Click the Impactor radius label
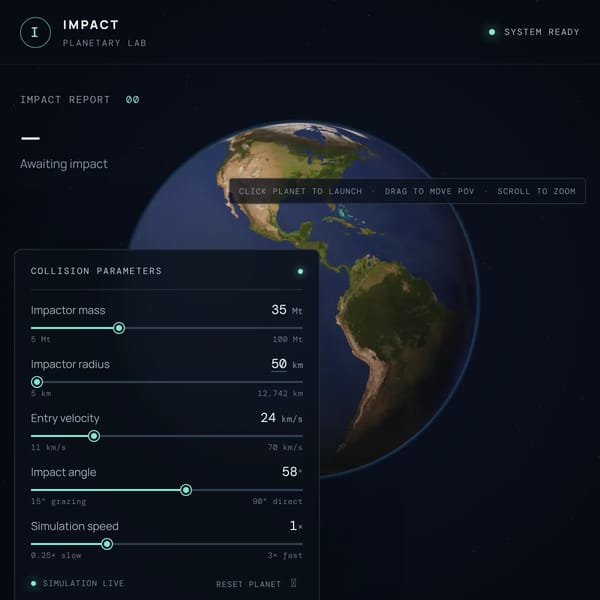The height and width of the screenshot is (600, 600). coord(70,364)
